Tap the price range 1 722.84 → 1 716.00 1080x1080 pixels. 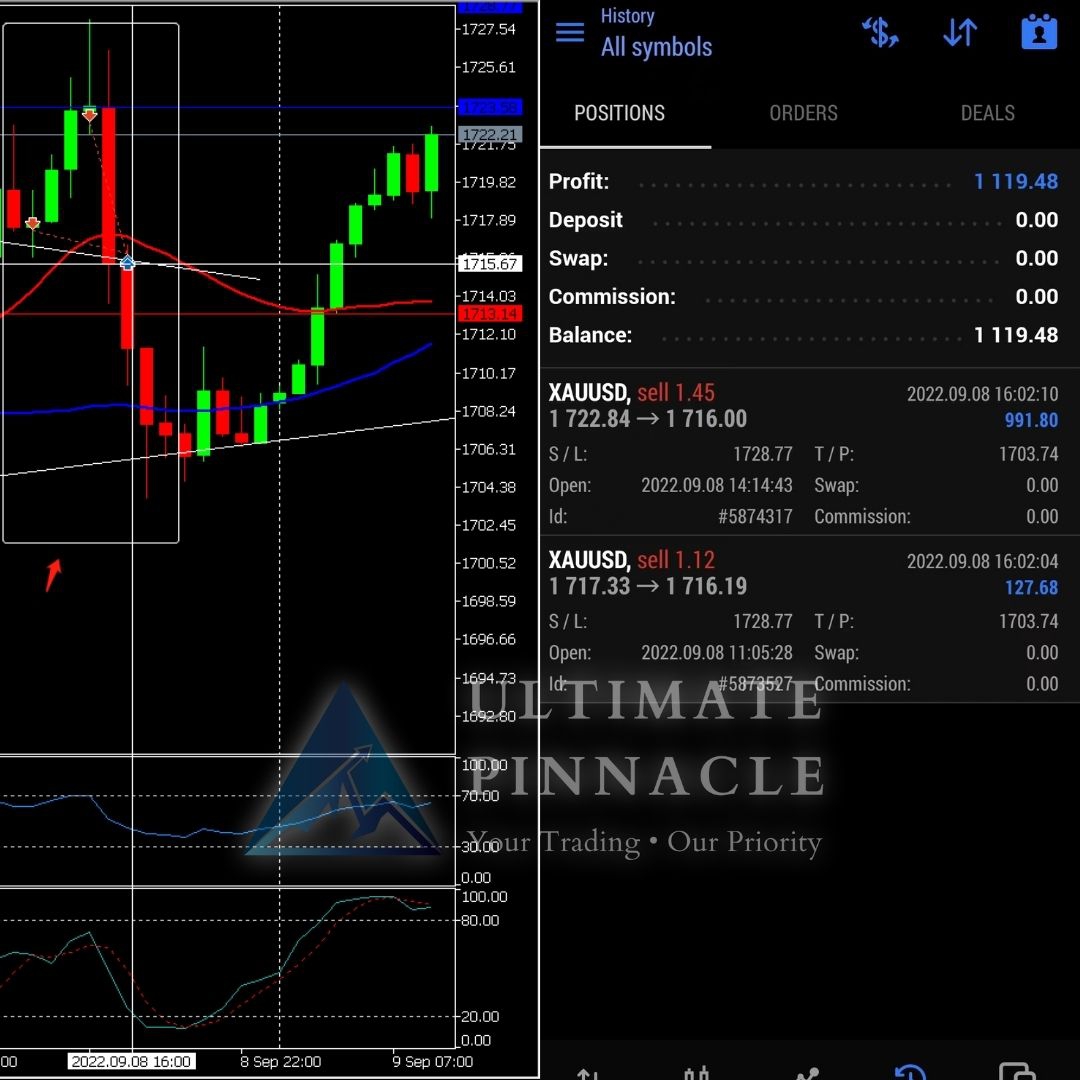tap(647, 419)
